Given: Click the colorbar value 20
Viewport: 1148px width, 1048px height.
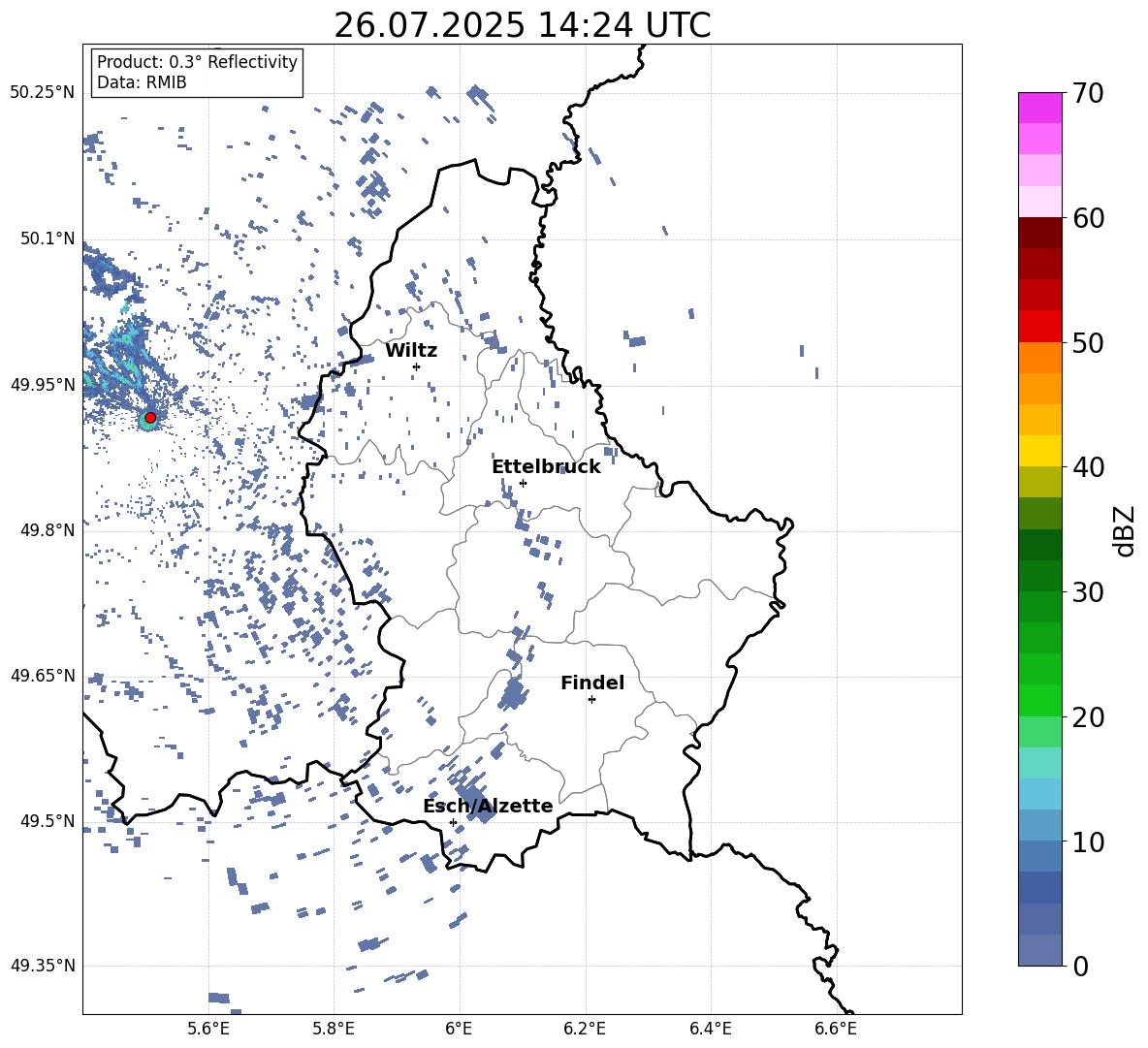Looking at the screenshot, I should tap(1088, 716).
